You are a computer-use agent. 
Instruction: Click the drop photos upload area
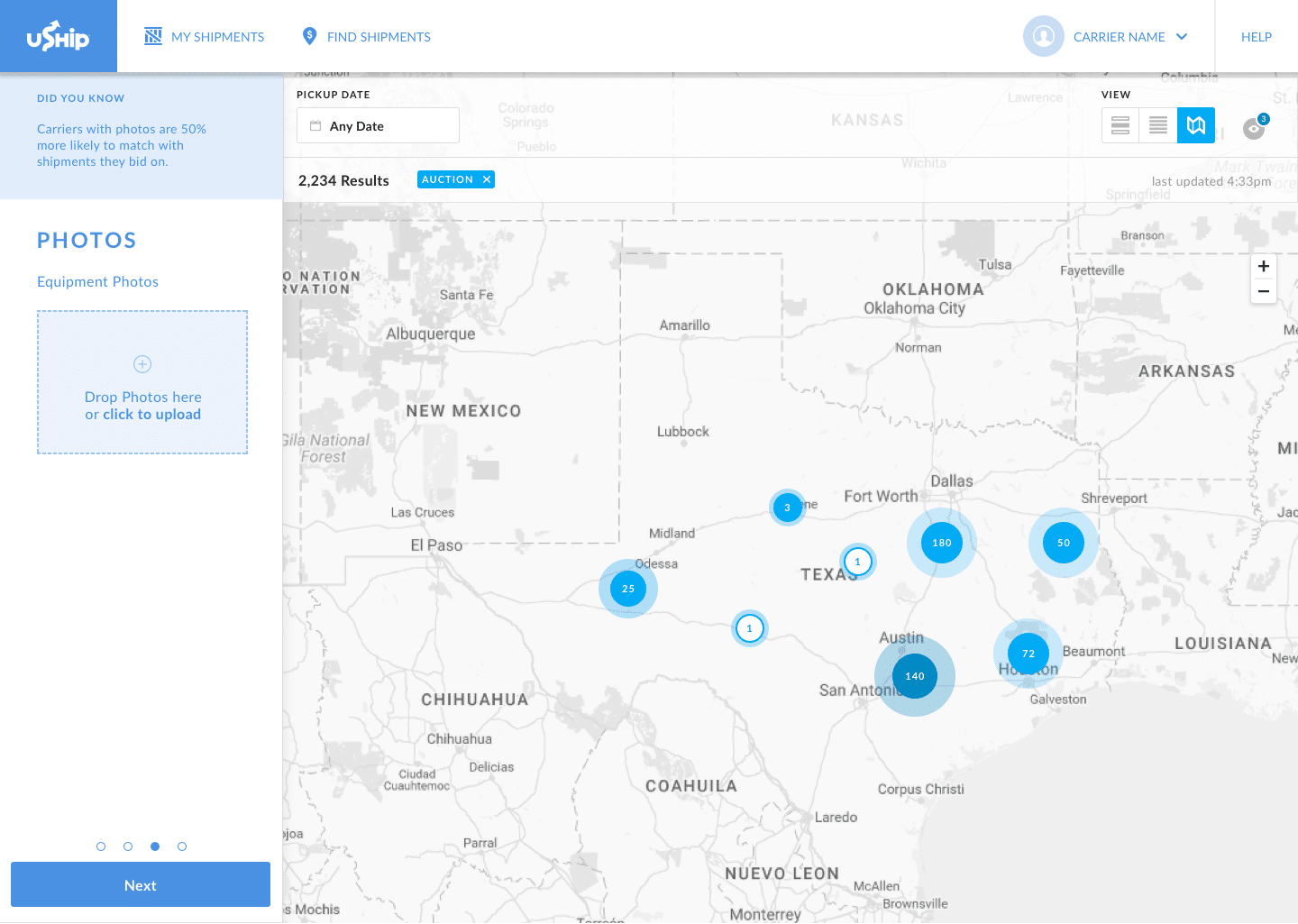[142, 382]
